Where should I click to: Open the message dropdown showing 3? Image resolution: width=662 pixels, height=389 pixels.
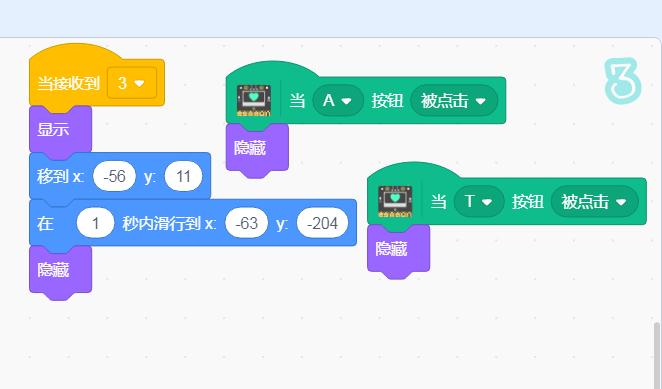[132, 83]
